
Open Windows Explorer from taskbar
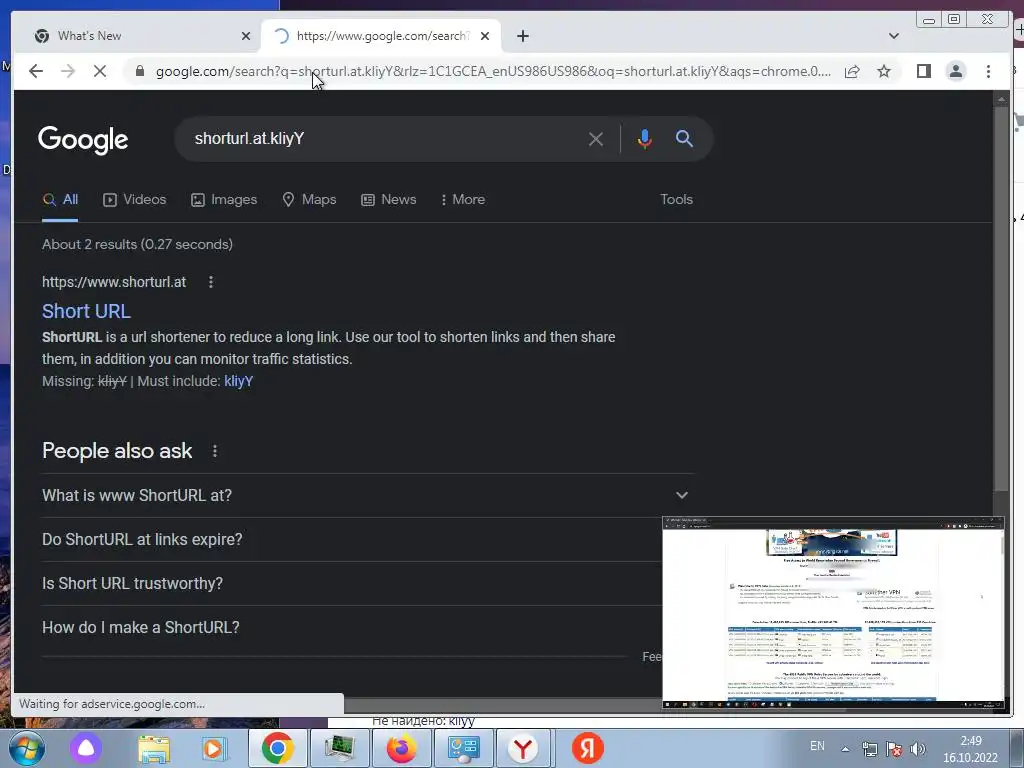tap(154, 748)
